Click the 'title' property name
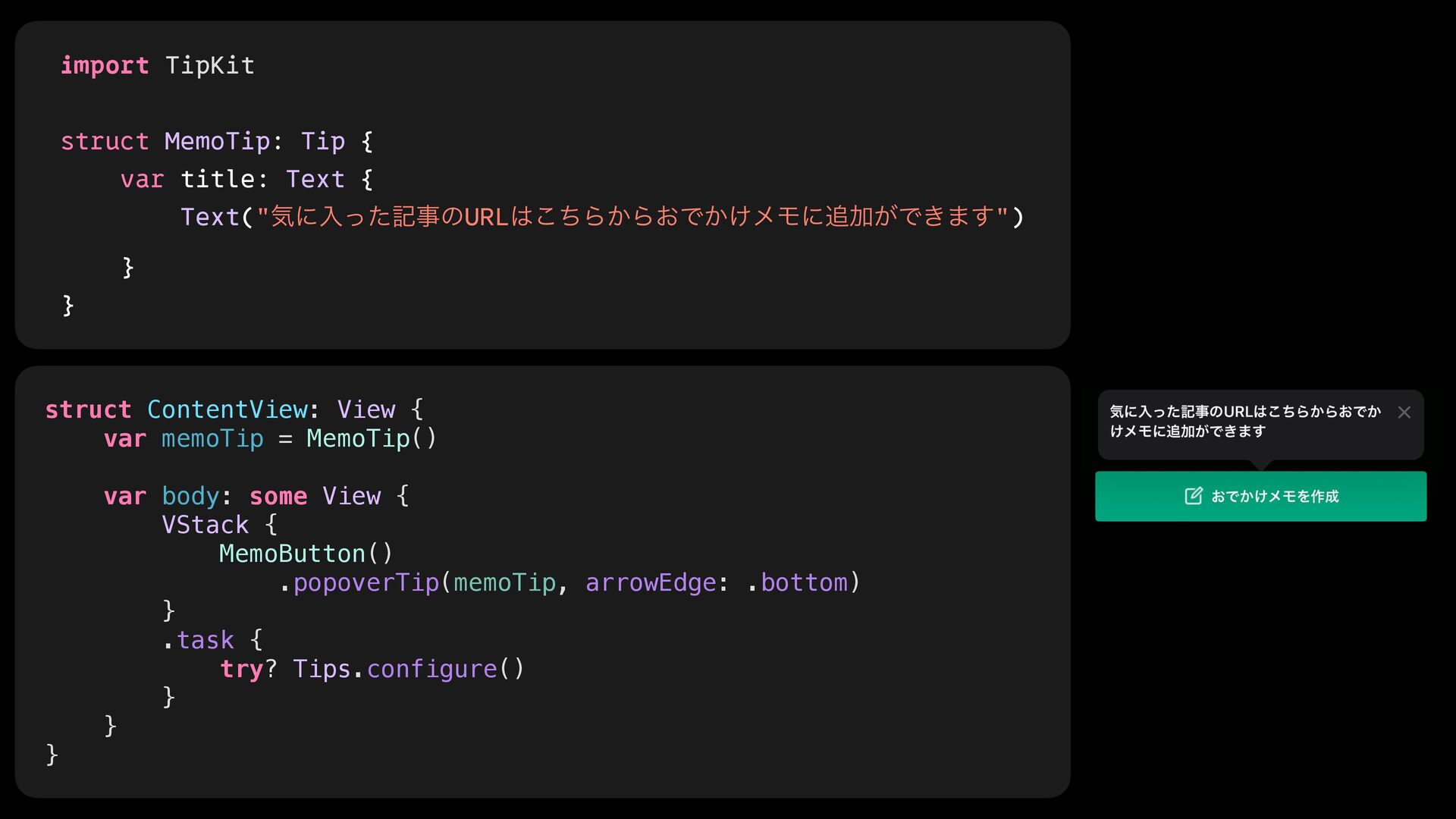 (218, 180)
